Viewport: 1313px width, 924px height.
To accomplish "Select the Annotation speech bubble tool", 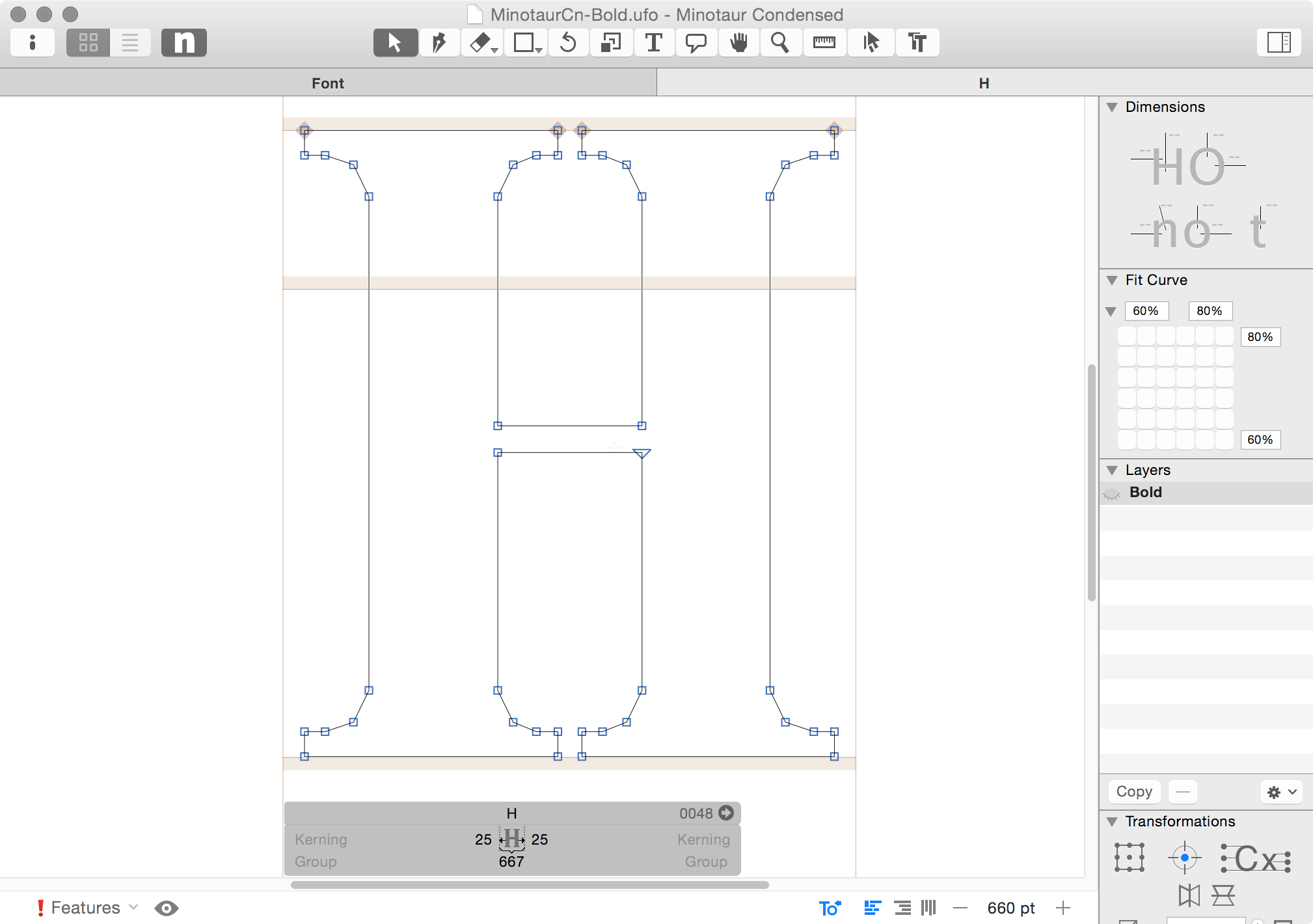I will coord(696,43).
